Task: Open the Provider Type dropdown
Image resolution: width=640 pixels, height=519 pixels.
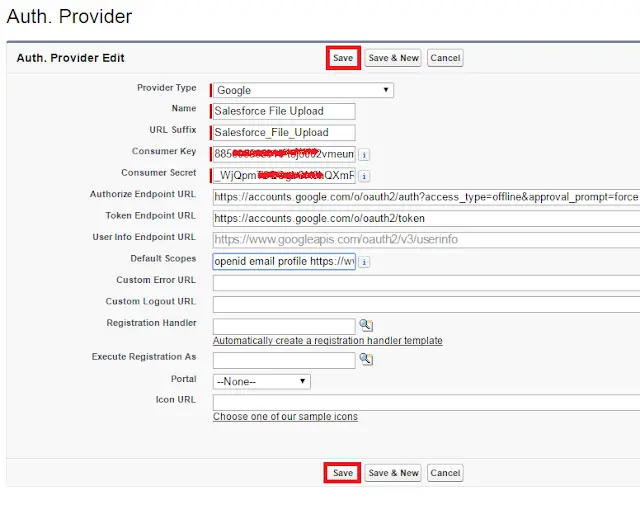Action: pyautogui.click(x=303, y=90)
